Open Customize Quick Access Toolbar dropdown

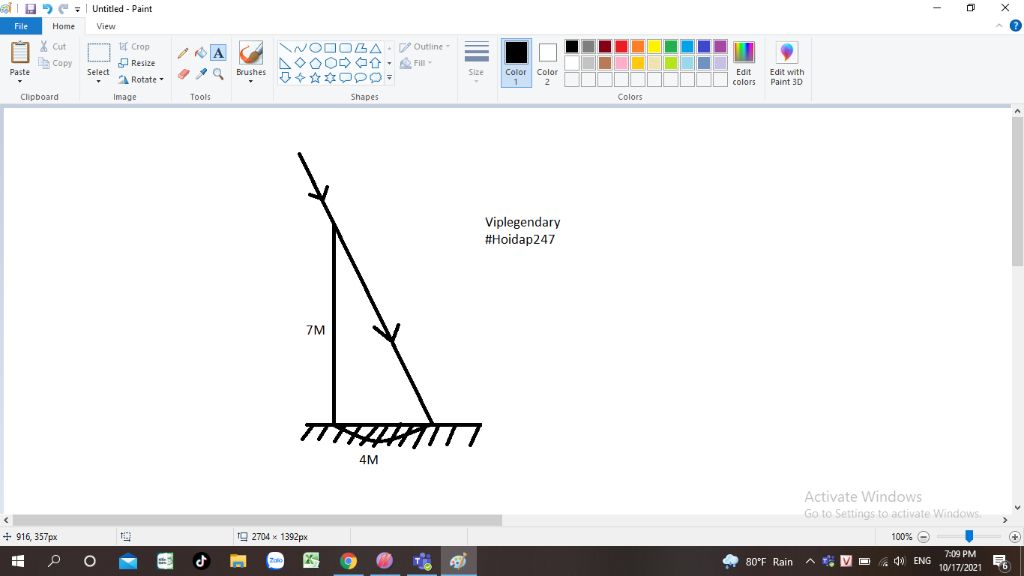click(x=77, y=9)
